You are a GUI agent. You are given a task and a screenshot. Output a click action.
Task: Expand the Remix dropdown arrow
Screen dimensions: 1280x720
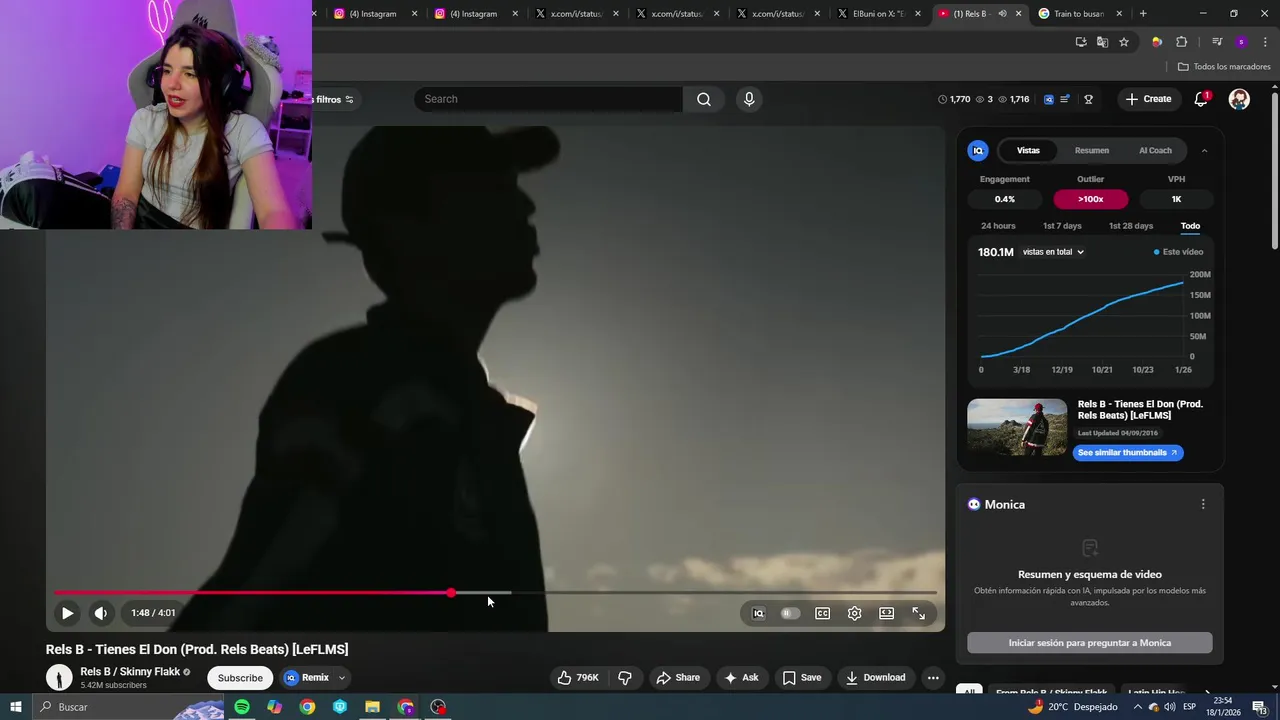click(x=341, y=678)
